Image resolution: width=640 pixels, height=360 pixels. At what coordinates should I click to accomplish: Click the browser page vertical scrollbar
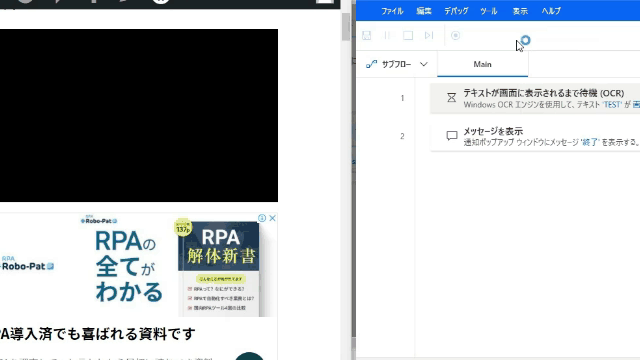point(345,27)
